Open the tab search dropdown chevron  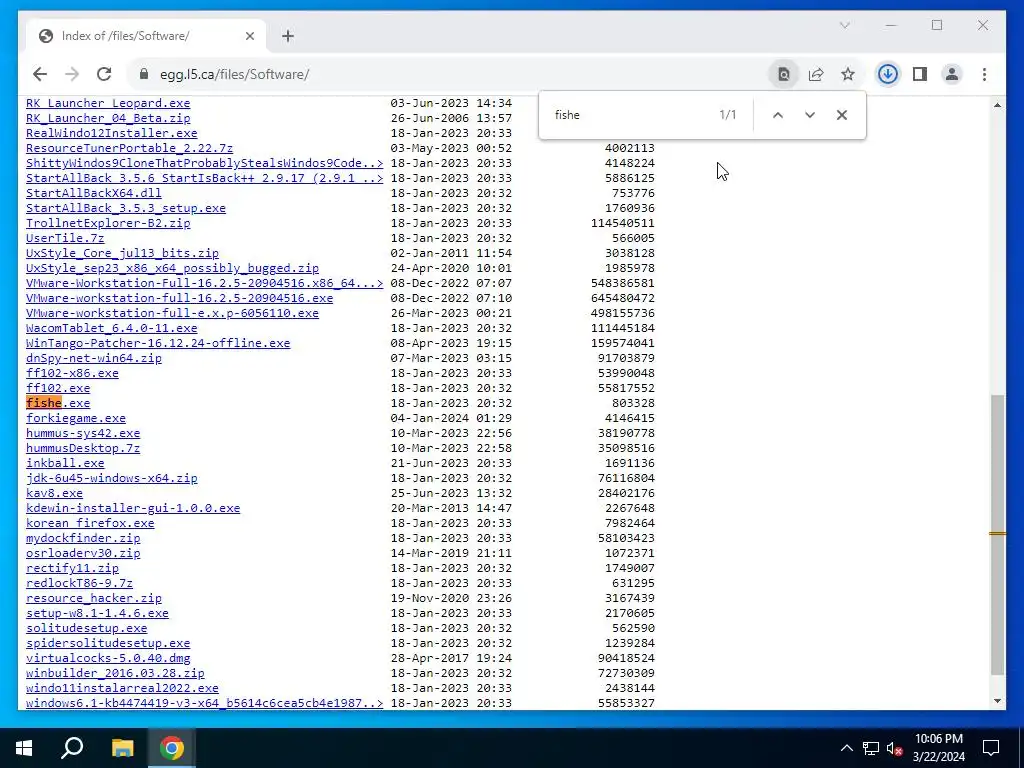coord(844,25)
